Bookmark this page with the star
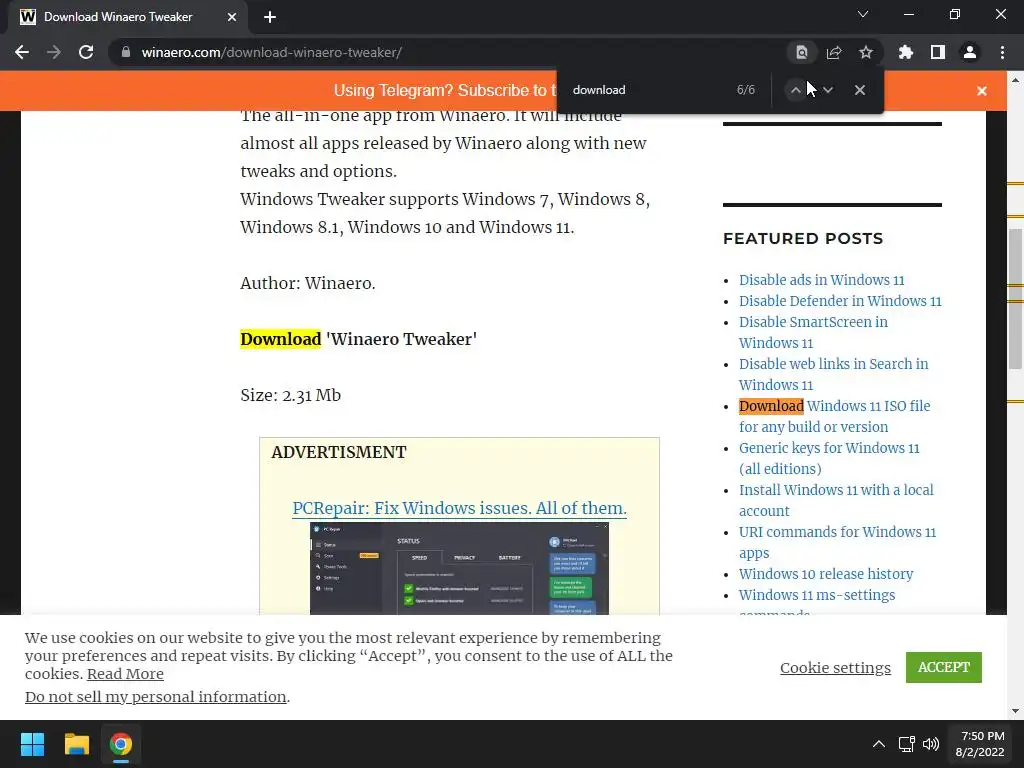Viewport: 1024px width, 768px height. (x=866, y=52)
